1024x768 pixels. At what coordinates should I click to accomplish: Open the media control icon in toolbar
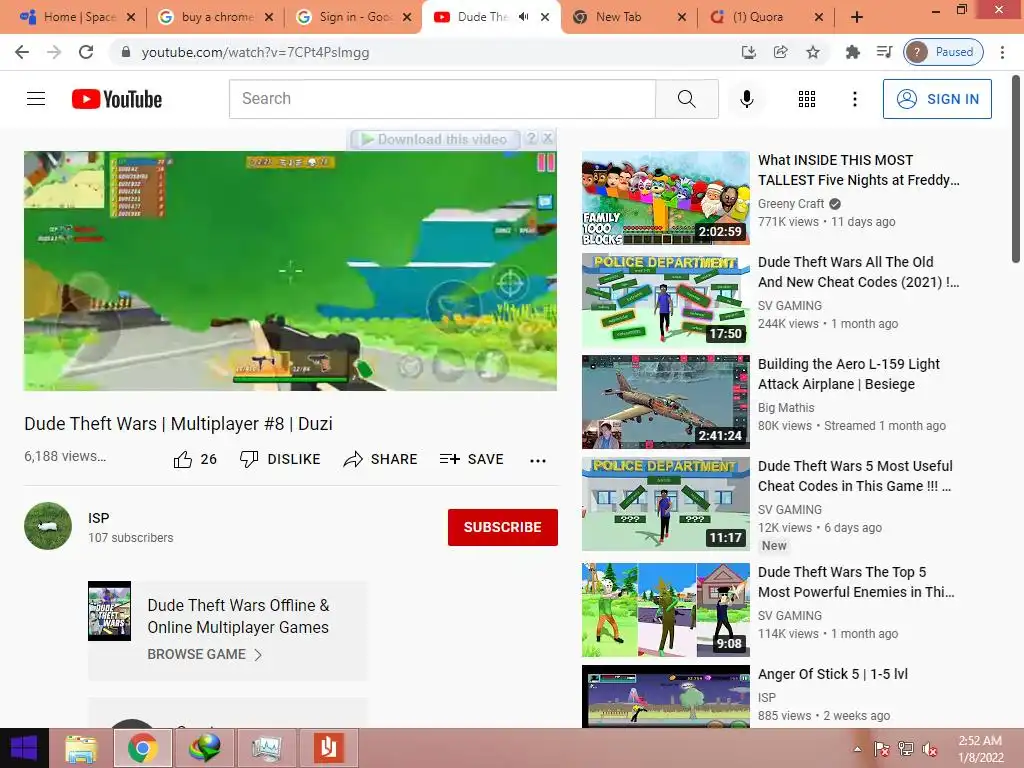(884, 52)
